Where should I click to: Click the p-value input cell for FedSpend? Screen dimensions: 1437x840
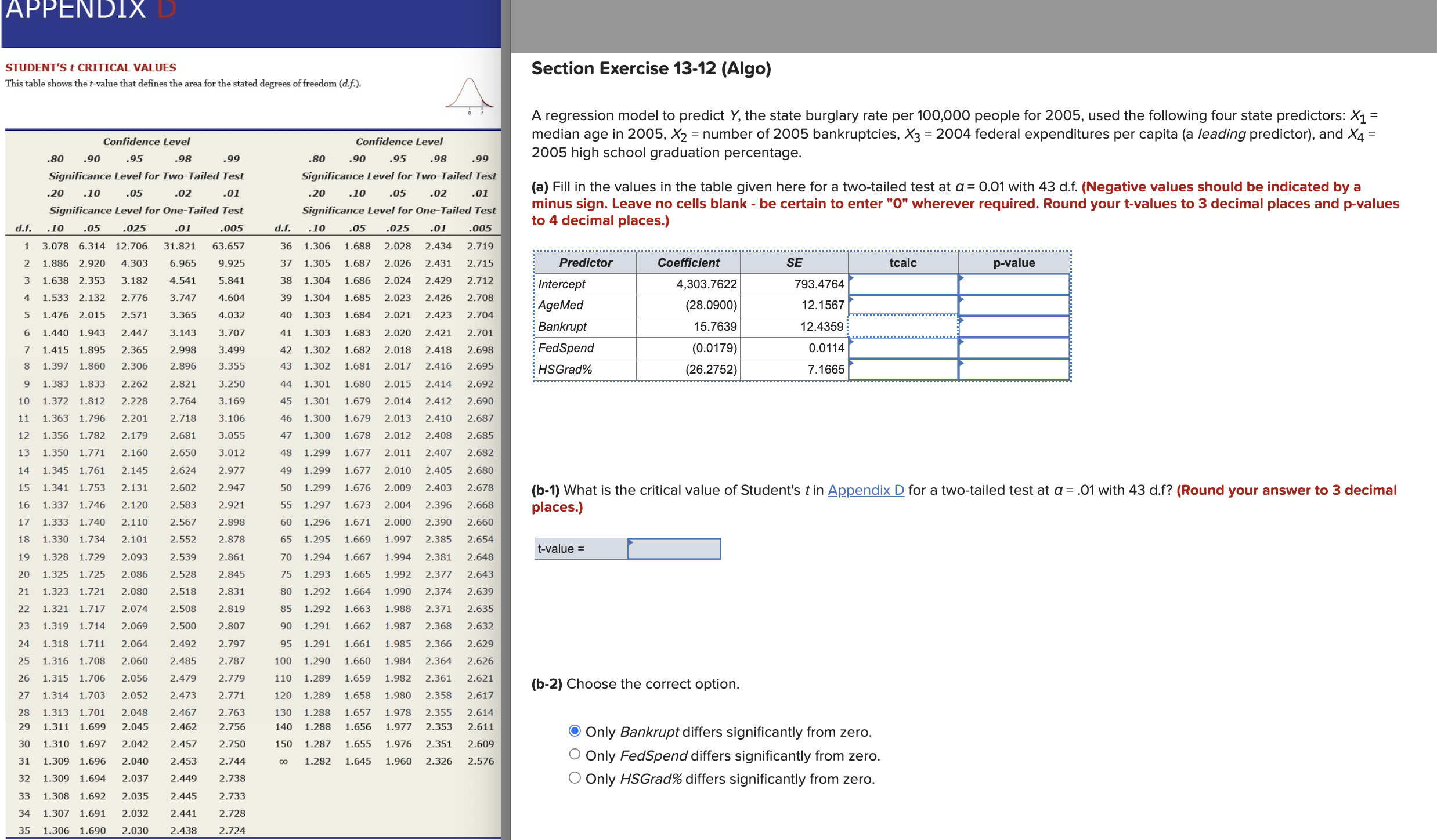(x=1014, y=347)
